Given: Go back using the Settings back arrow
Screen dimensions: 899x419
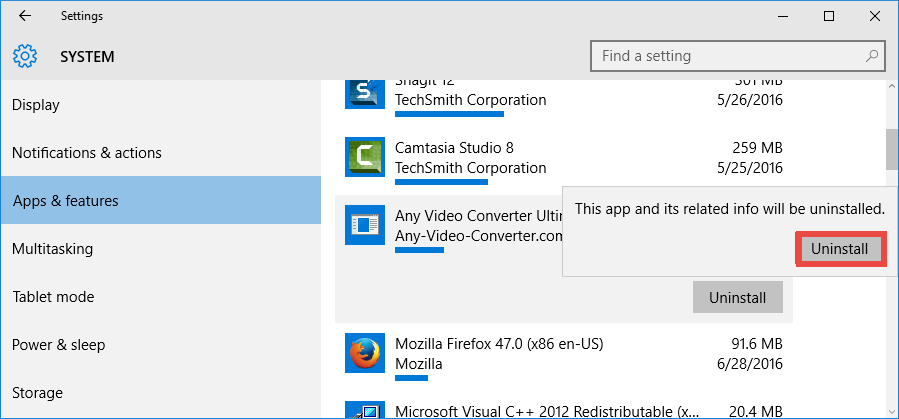Looking at the screenshot, I should click(x=25, y=16).
